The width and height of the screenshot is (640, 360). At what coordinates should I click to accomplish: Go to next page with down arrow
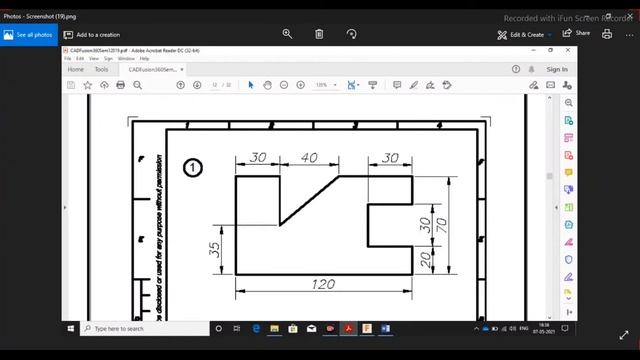(197, 85)
